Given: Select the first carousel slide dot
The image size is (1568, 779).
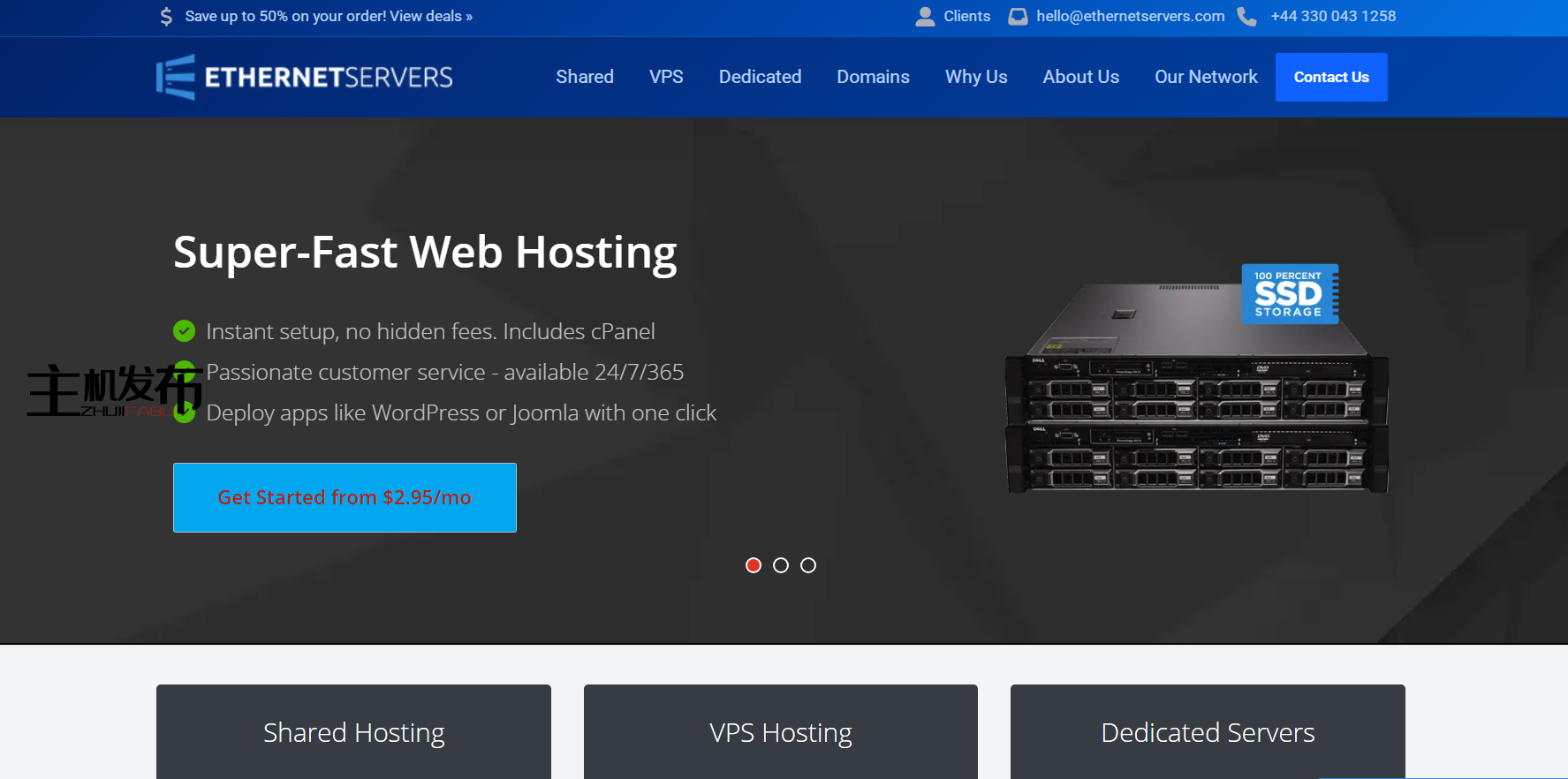Looking at the screenshot, I should click(754, 565).
